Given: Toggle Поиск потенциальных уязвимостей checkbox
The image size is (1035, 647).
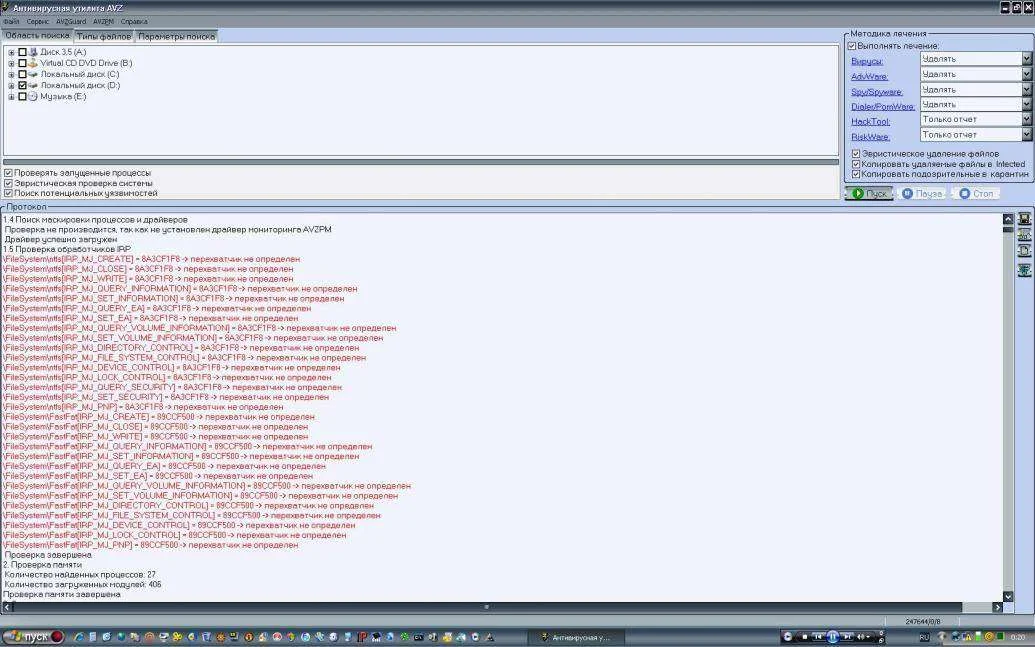Looking at the screenshot, I should [x=9, y=193].
